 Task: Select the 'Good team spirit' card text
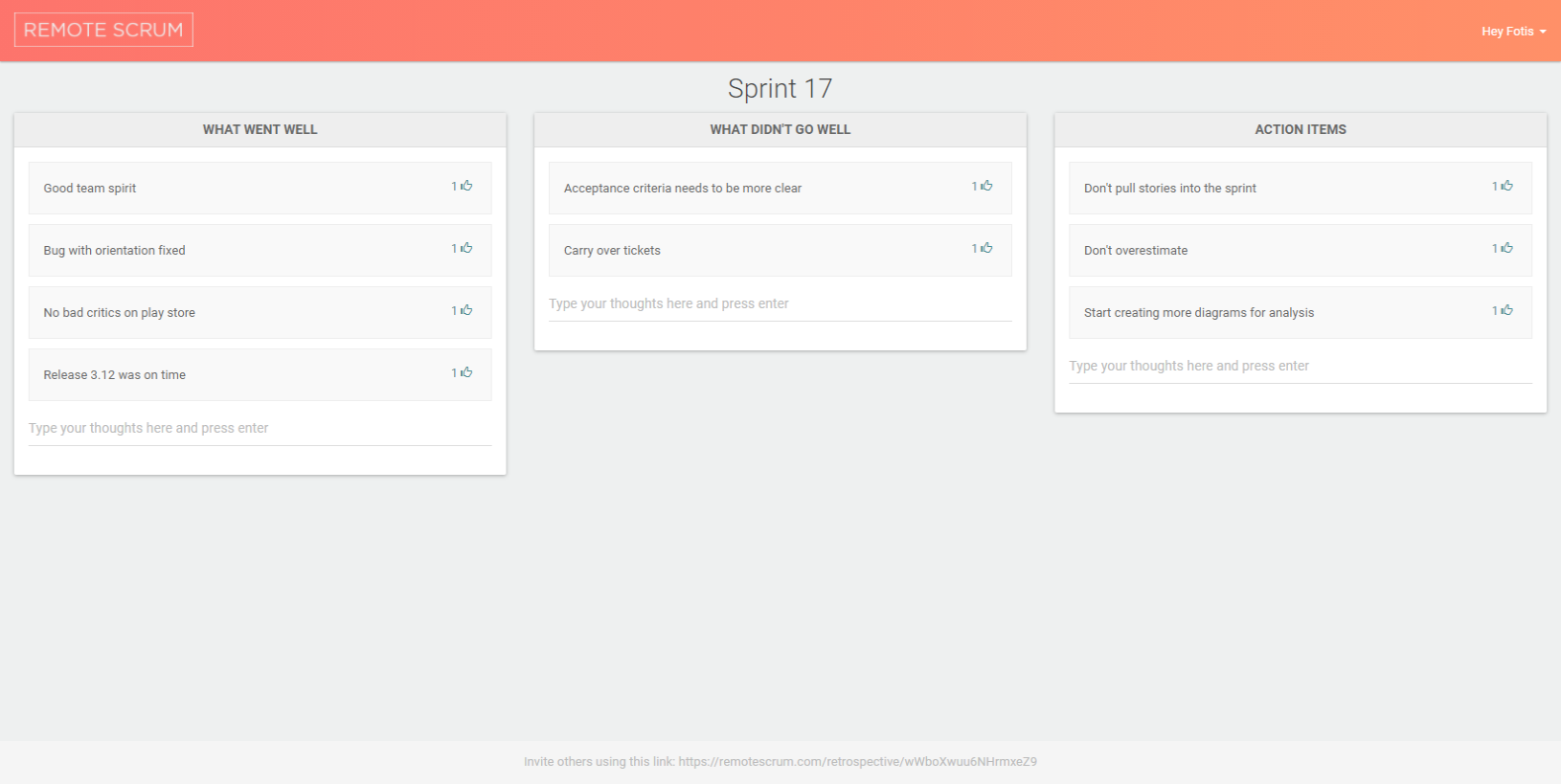click(x=90, y=189)
